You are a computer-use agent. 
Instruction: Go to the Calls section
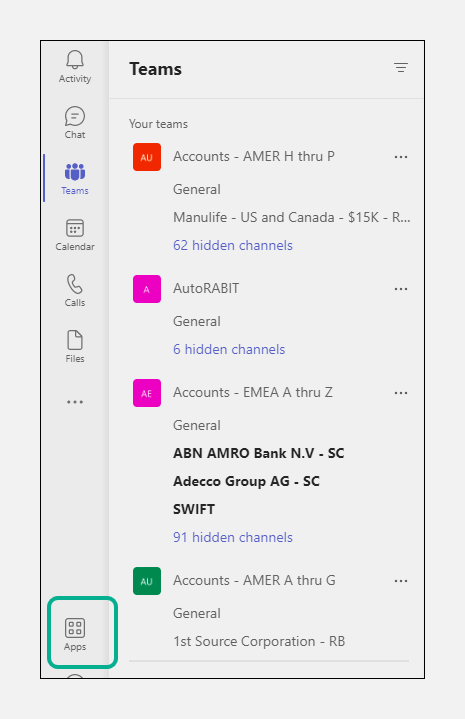pyautogui.click(x=75, y=291)
